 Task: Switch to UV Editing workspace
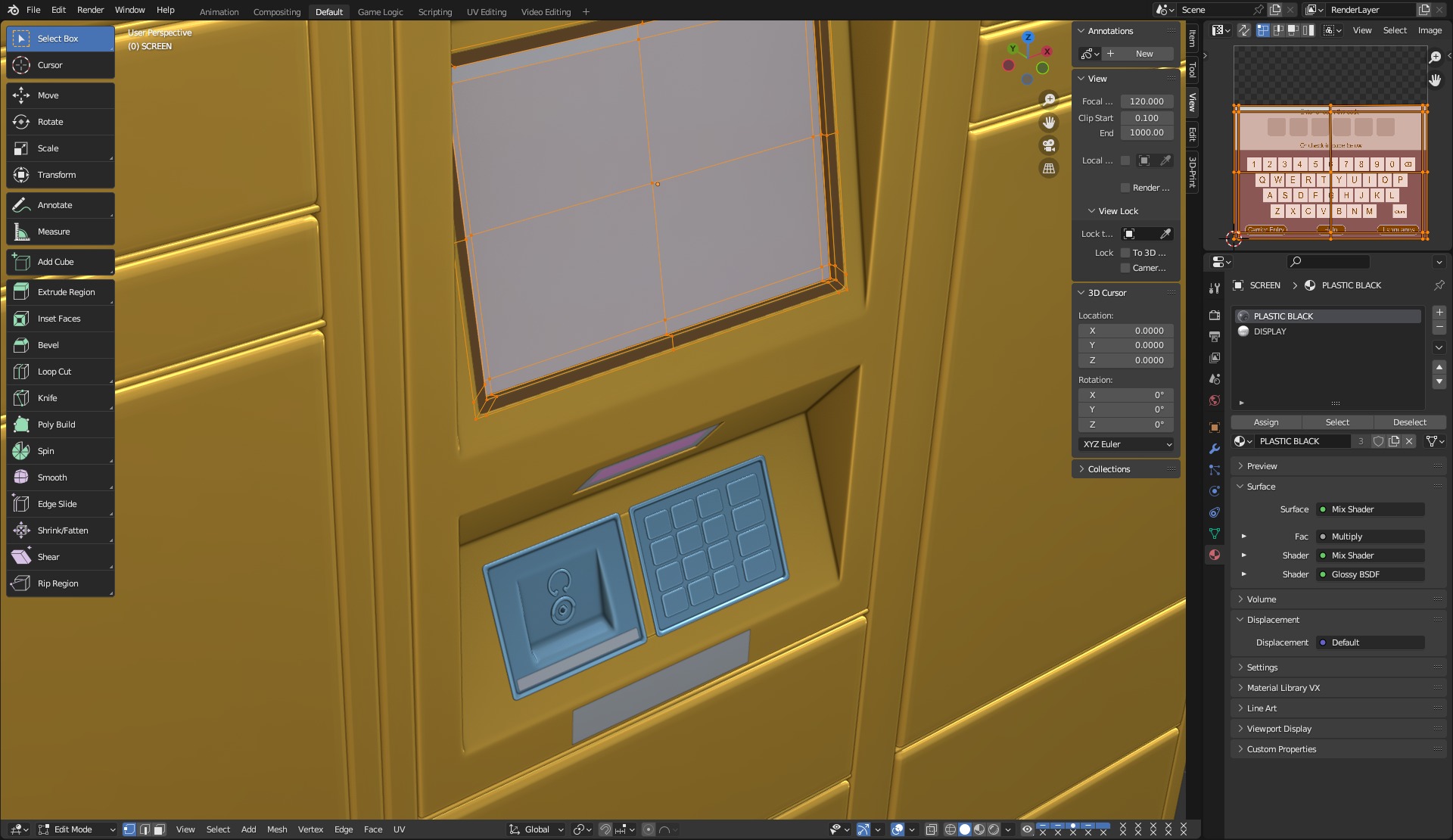click(486, 12)
